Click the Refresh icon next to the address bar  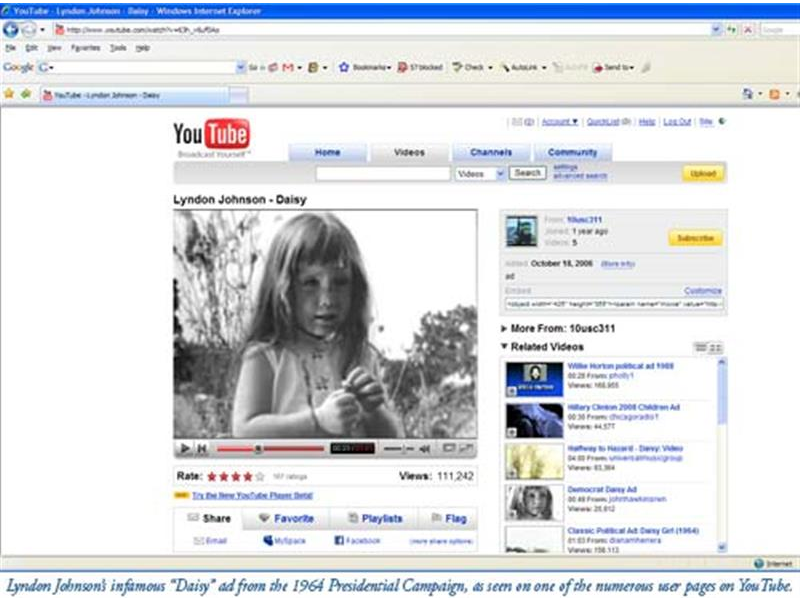[732, 30]
